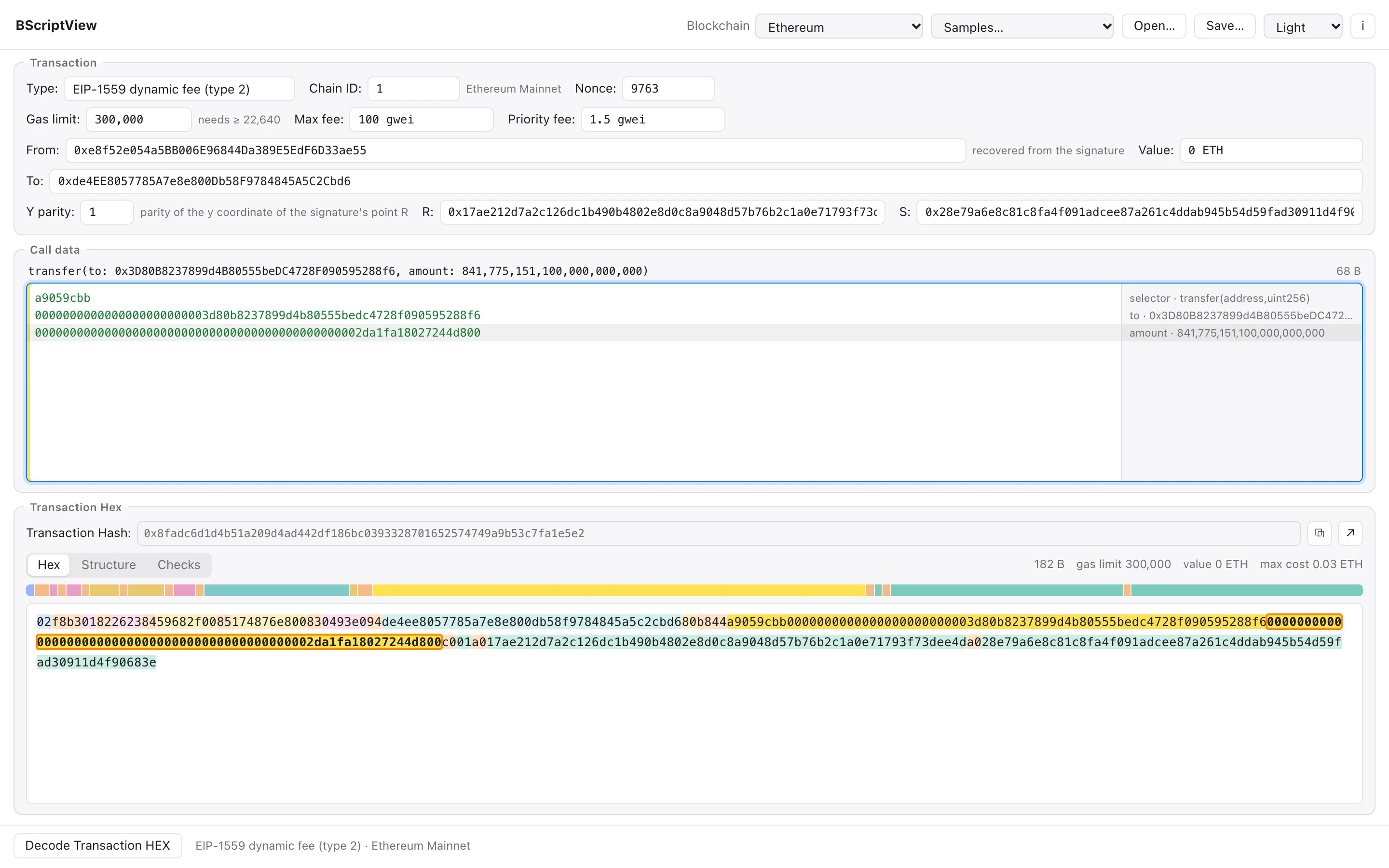The width and height of the screenshot is (1389, 868).
Task: Click the Max fee field
Action: point(422,120)
